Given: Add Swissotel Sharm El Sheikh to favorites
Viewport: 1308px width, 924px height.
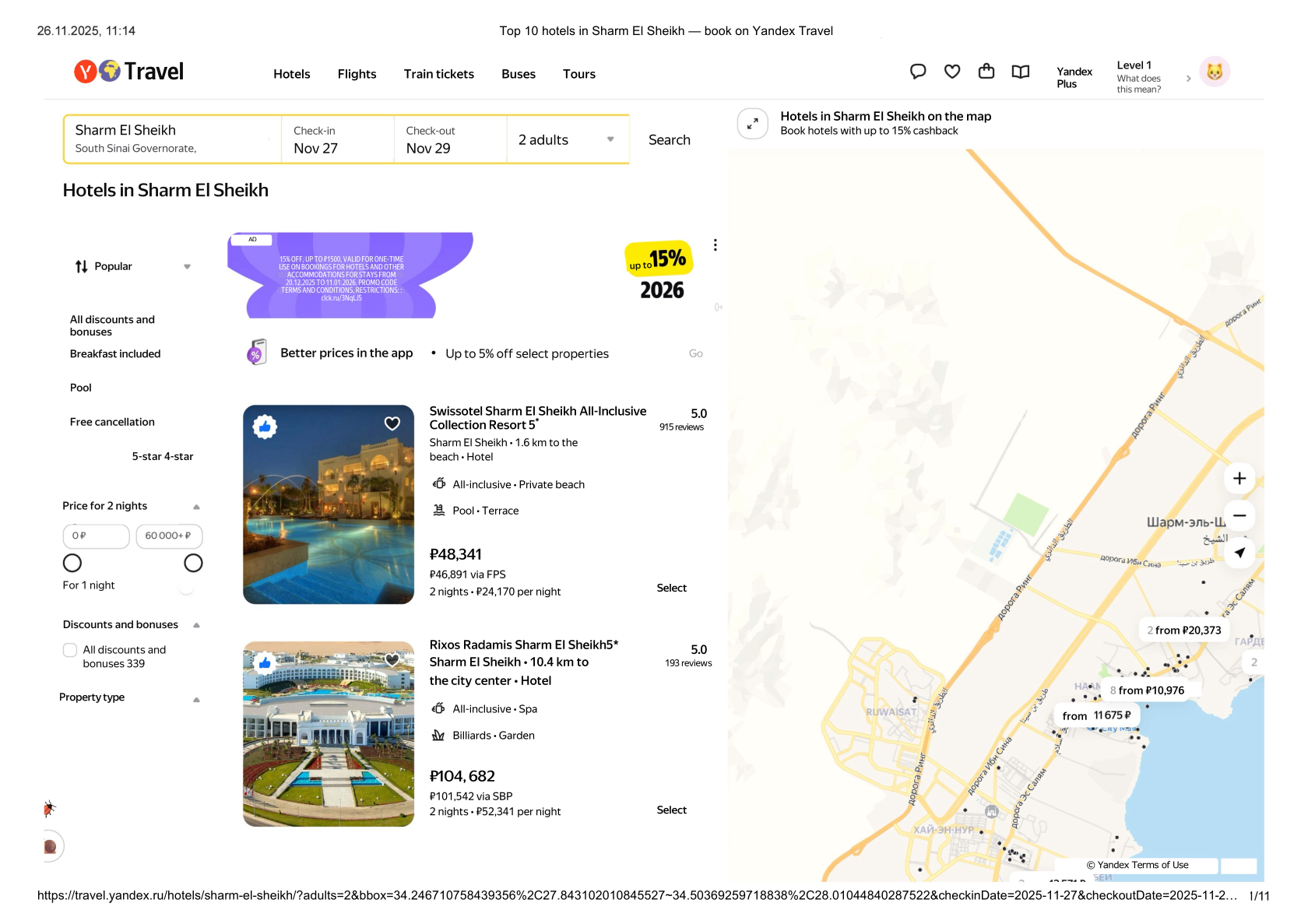Looking at the screenshot, I should point(392,423).
